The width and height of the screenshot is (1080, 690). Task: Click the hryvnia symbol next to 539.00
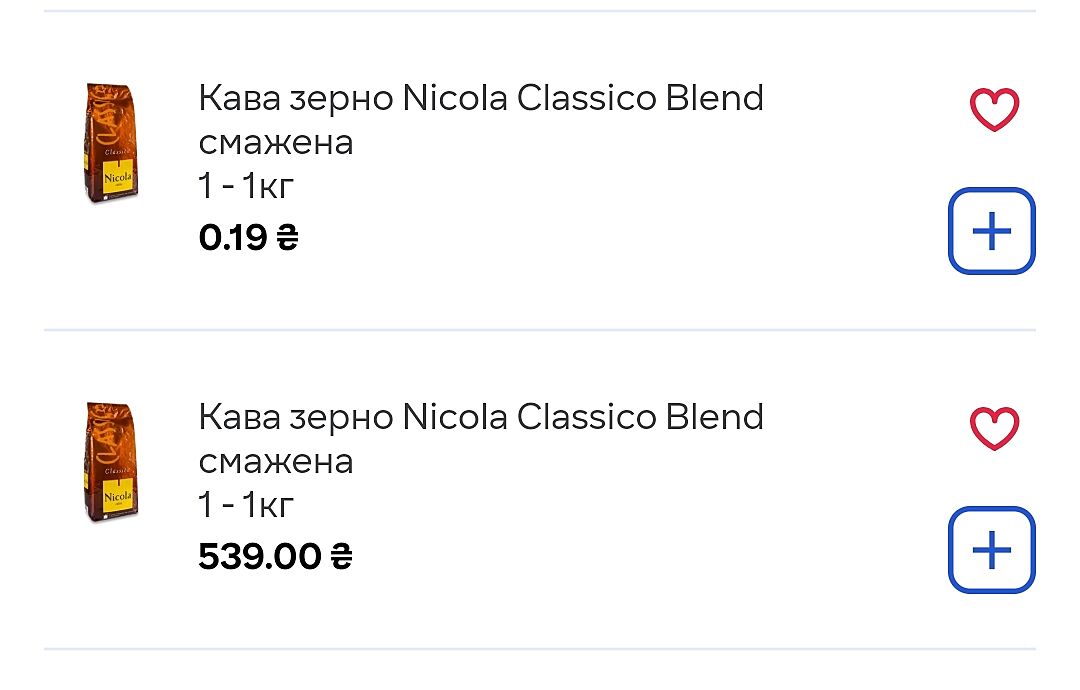[x=341, y=556]
